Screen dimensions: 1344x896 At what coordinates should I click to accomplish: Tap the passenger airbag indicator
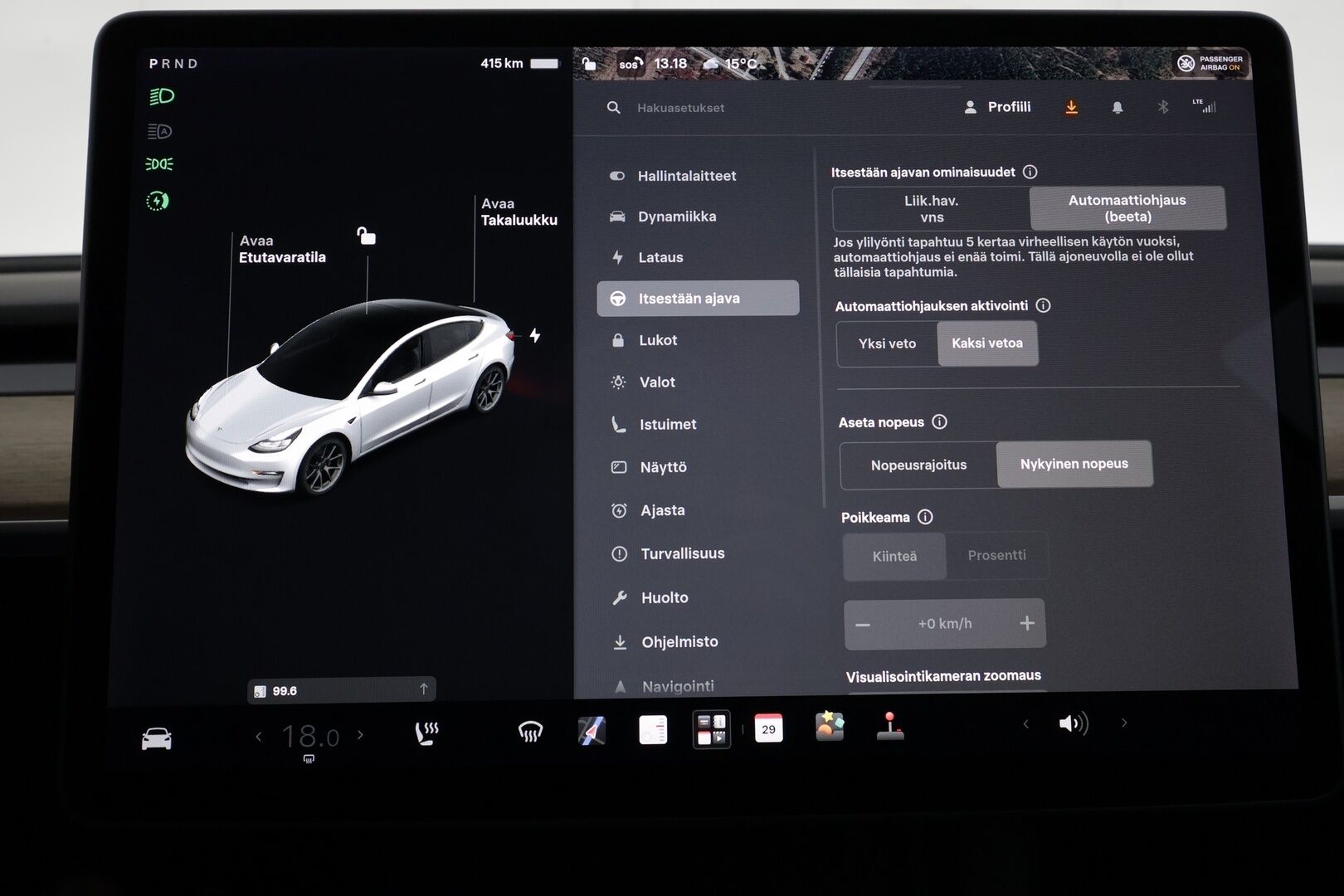(1210, 63)
